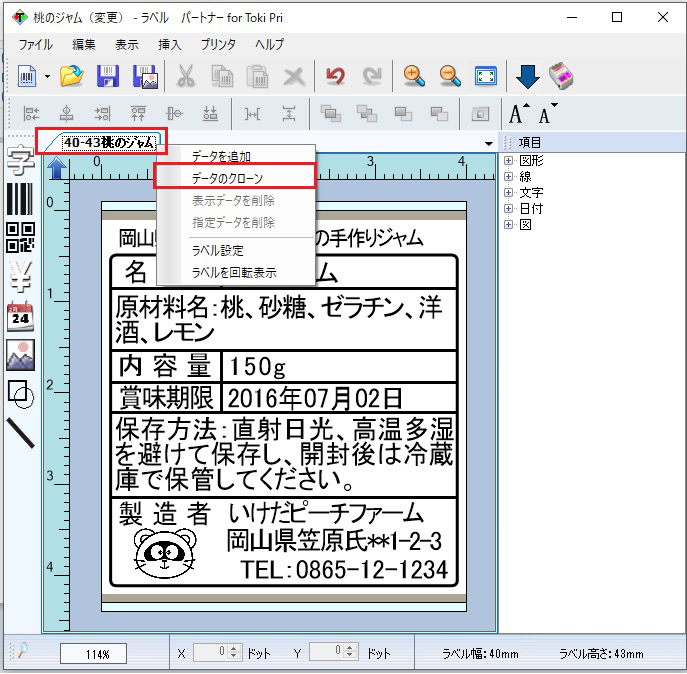
Task: Click the align right icon
Action: tap(103, 114)
